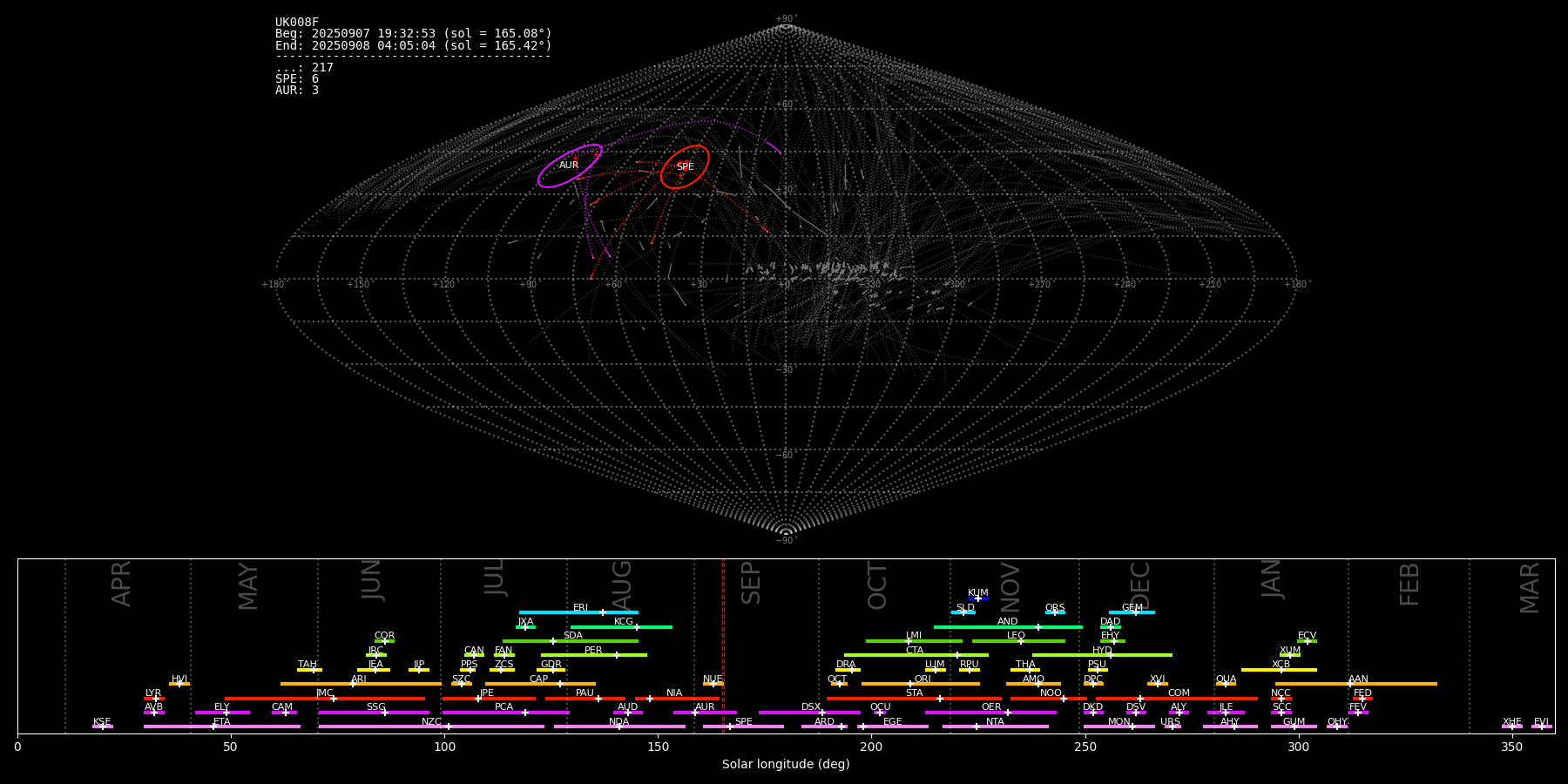
Task: Click the APR month label
Action: [x=122, y=584]
